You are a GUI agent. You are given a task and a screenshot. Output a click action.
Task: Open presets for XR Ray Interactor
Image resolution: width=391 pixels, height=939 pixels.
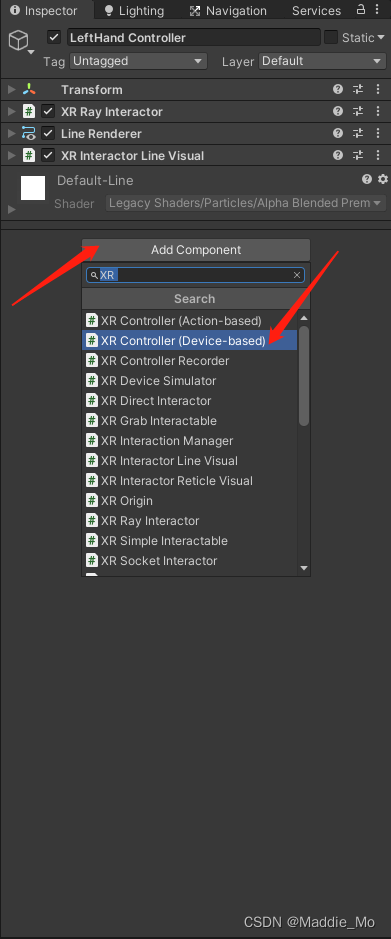coord(358,111)
